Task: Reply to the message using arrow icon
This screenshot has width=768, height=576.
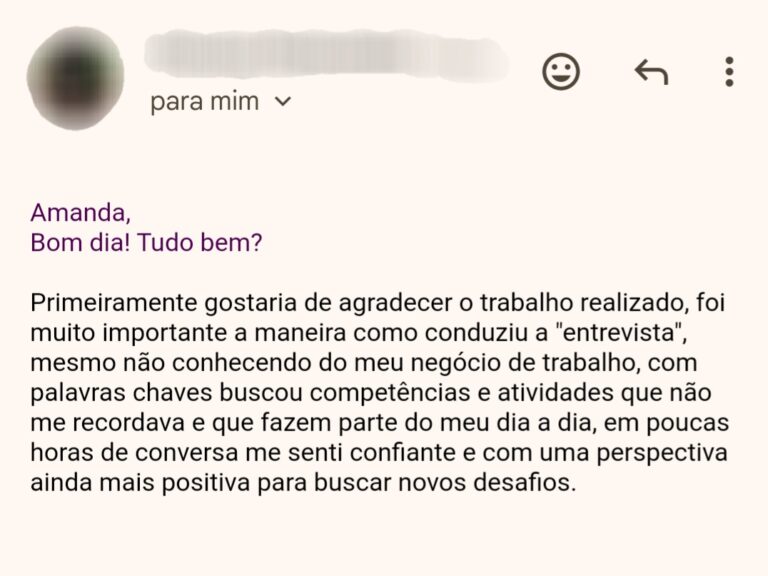Action: point(651,72)
